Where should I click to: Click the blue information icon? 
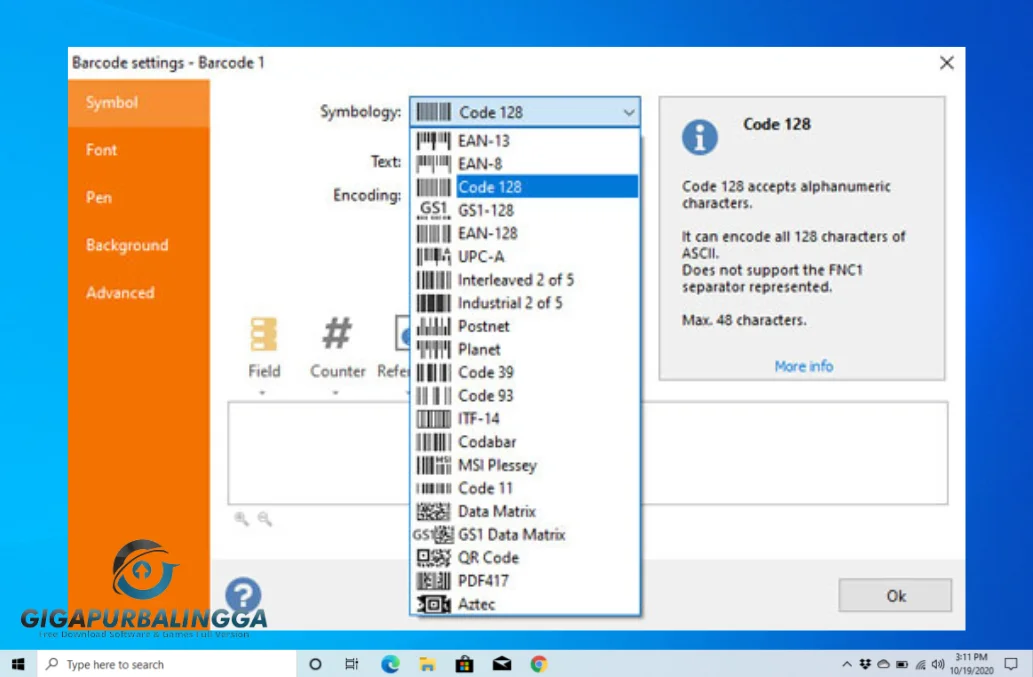coord(699,137)
